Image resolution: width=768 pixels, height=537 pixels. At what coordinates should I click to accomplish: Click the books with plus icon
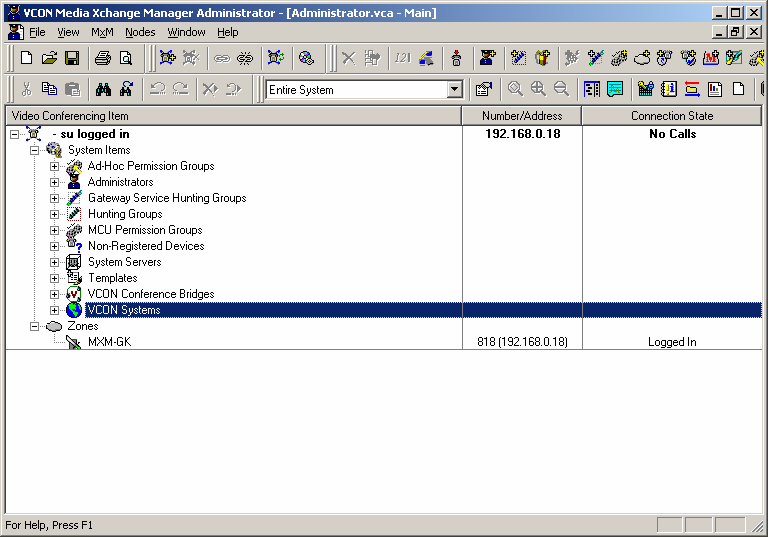click(x=542, y=58)
